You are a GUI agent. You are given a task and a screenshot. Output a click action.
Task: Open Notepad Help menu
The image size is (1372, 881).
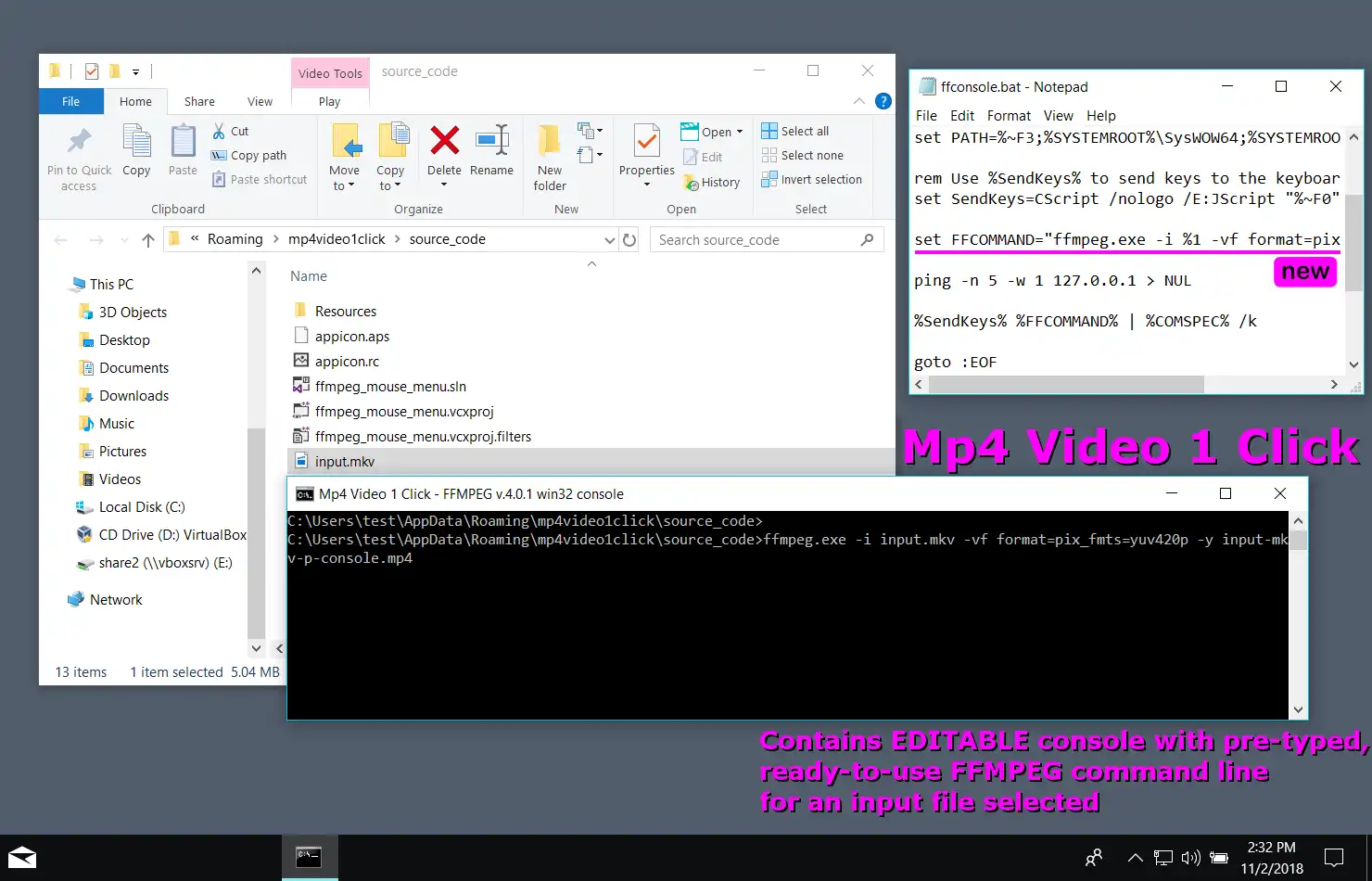[x=1101, y=116]
